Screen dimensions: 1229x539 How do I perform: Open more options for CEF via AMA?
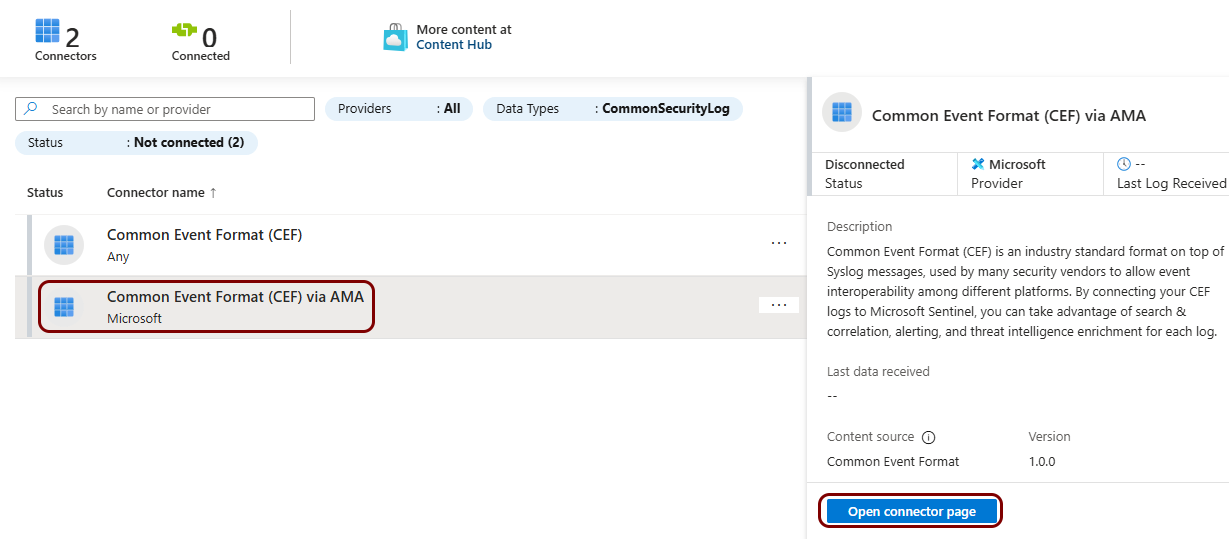coord(779,305)
